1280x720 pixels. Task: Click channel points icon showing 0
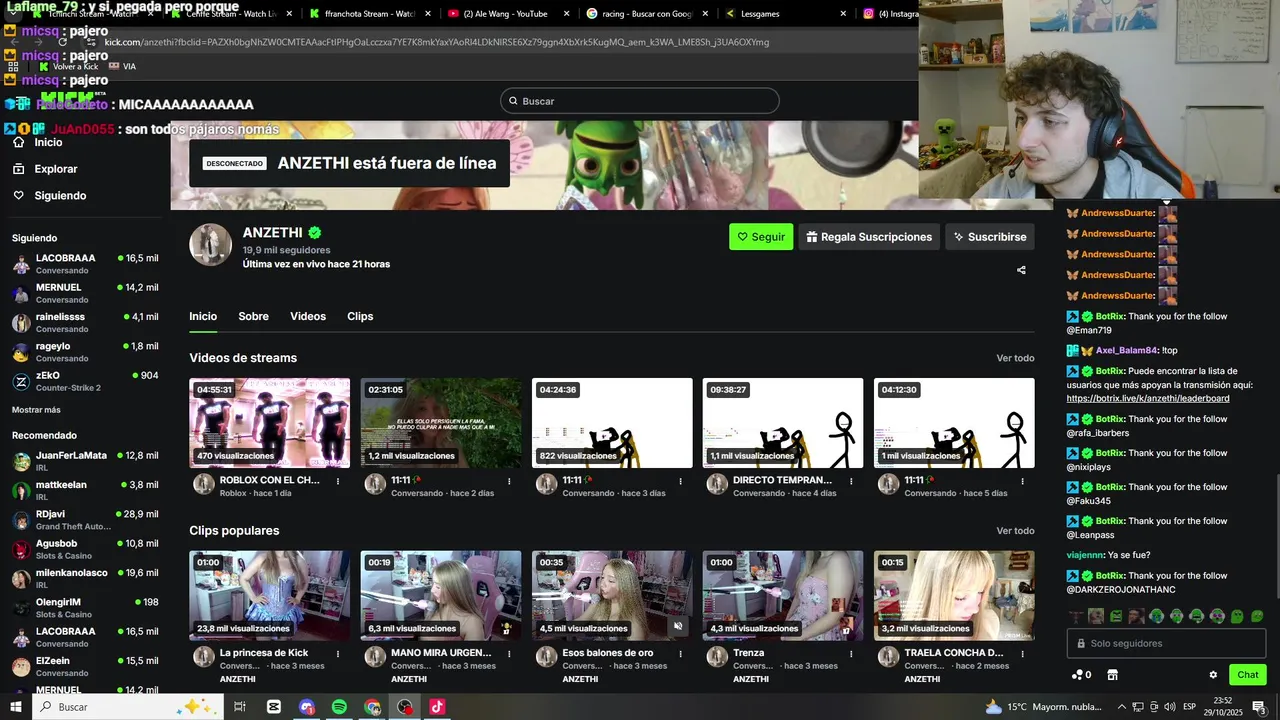point(1081,675)
